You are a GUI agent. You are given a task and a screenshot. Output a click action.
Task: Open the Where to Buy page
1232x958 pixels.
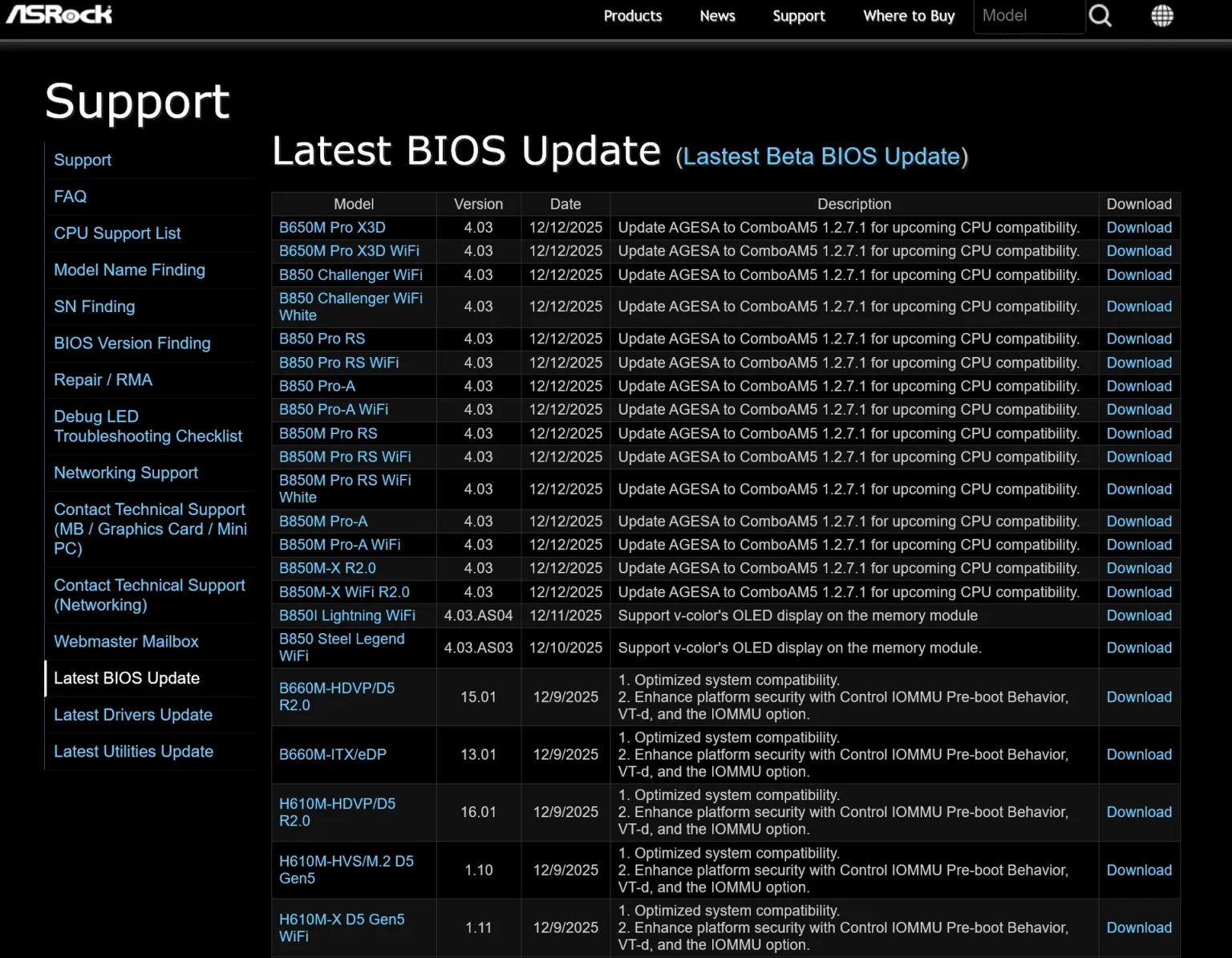pyautogui.click(x=908, y=15)
